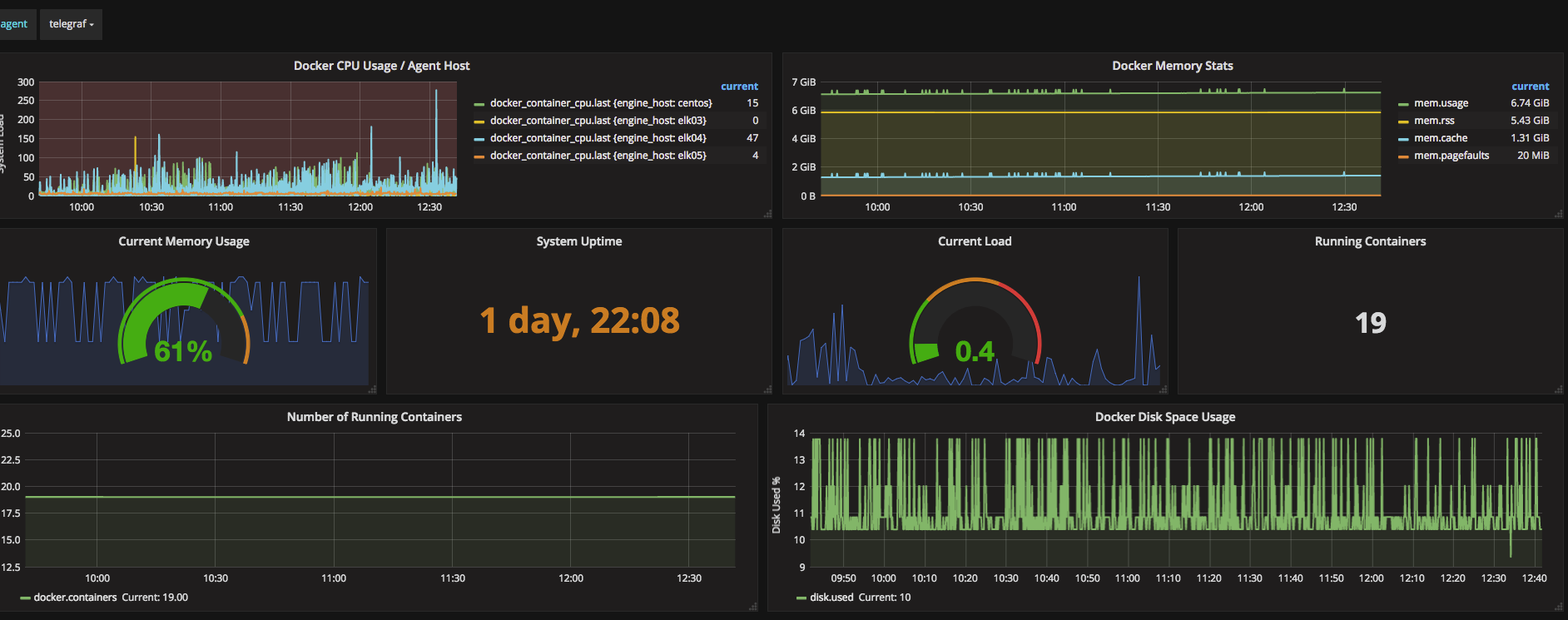Click green swatch next to docker.containers
The height and width of the screenshot is (620, 1568).
click(25, 598)
